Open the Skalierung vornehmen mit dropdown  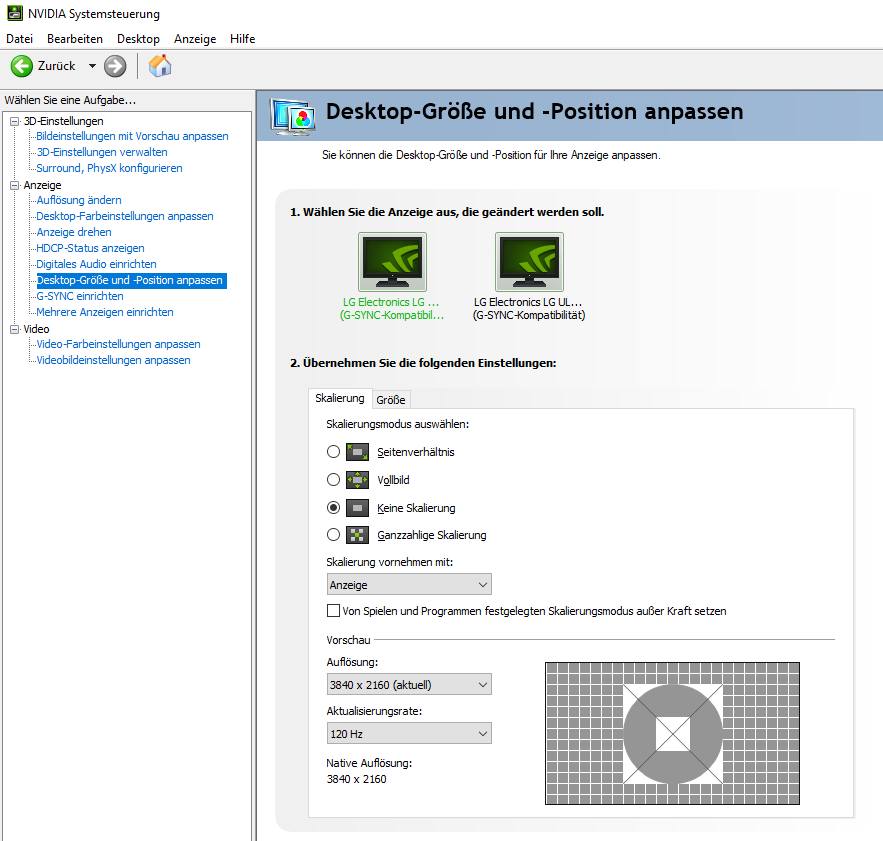point(409,585)
